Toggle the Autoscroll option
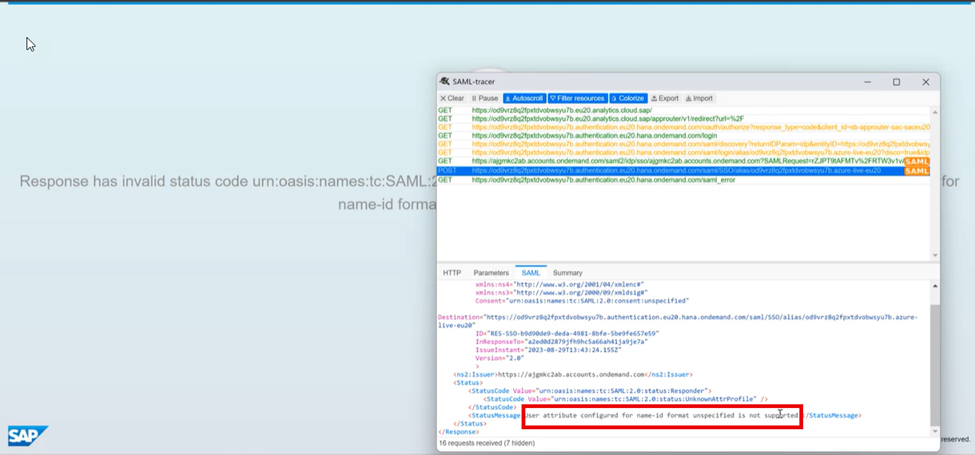The image size is (975, 455). coord(524,98)
